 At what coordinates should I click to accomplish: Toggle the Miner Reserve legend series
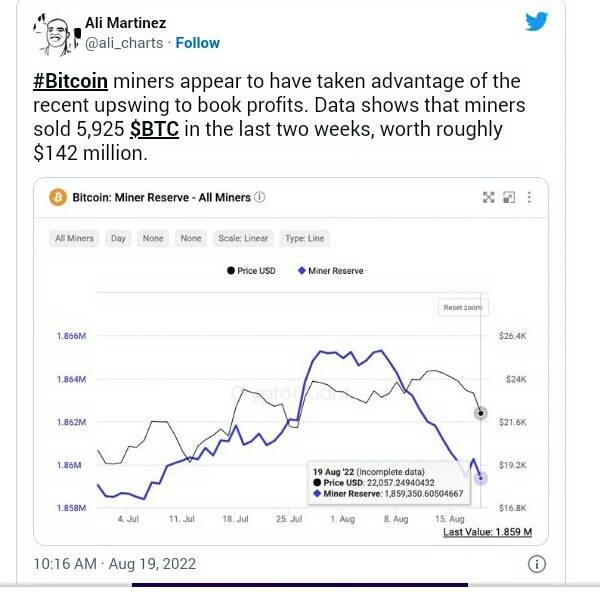[331, 271]
